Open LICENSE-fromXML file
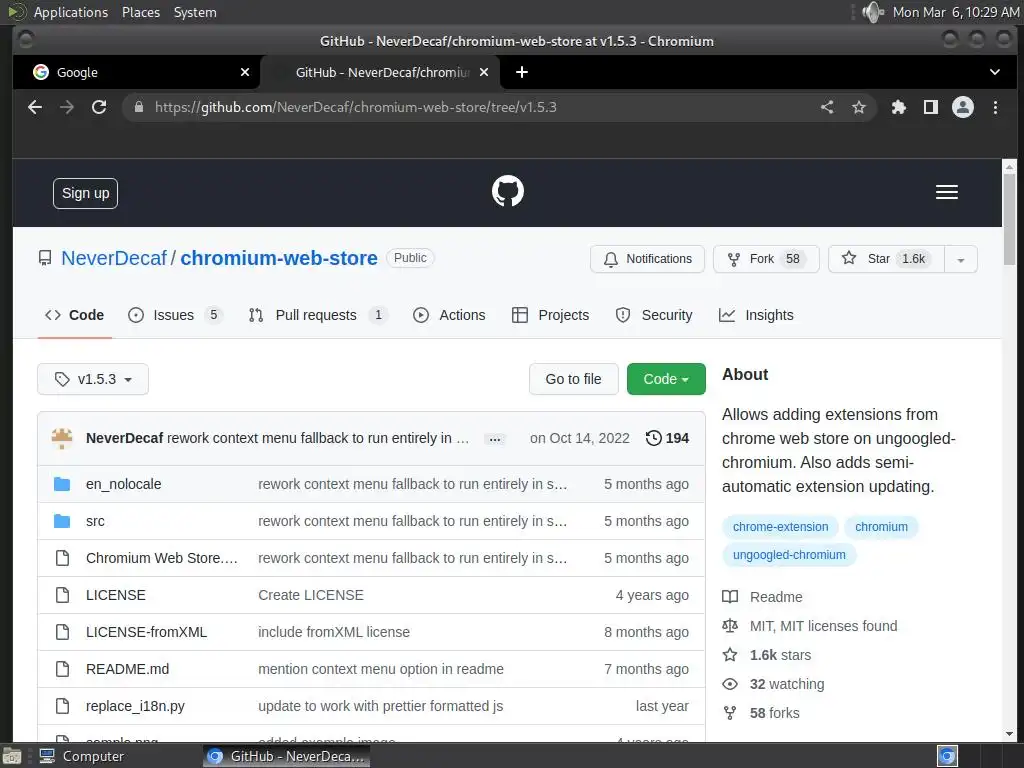 146,632
